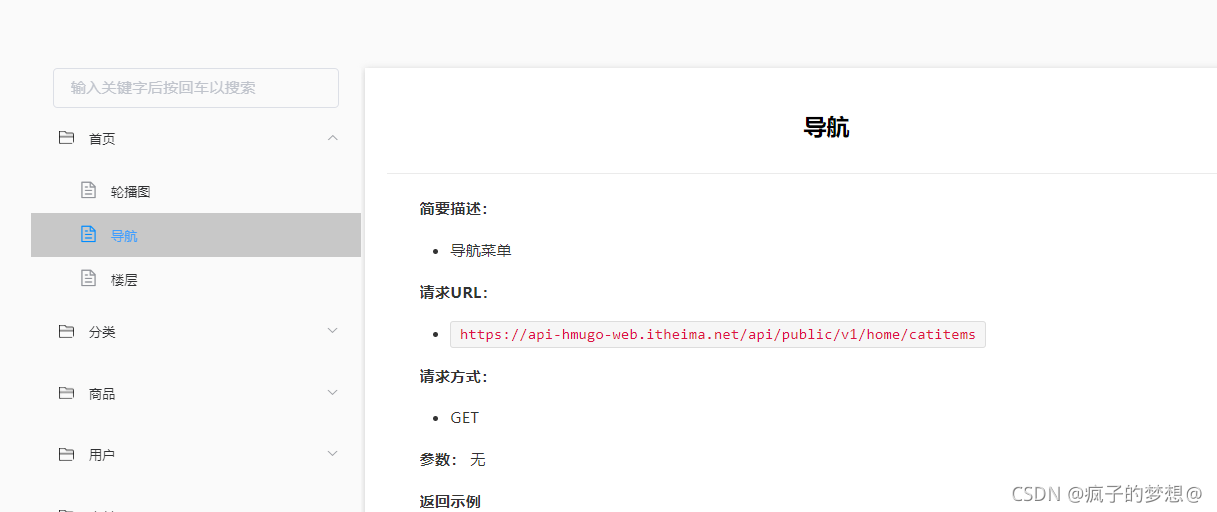
Task: Select the 导航 menu entry
Action: (196, 235)
